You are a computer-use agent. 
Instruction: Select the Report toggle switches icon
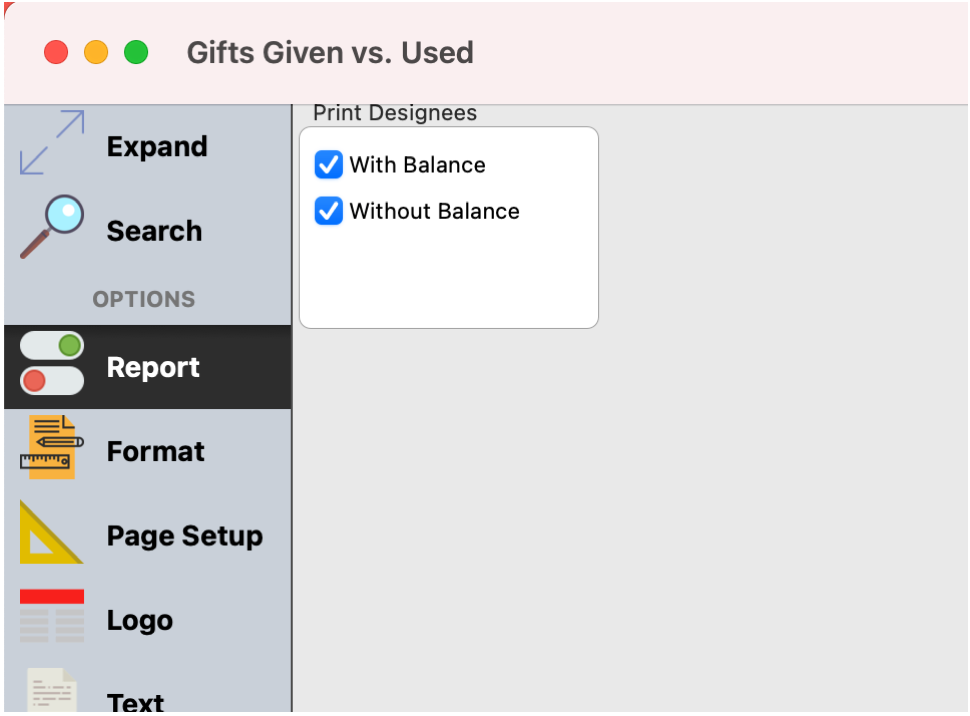pyautogui.click(x=52, y=363)
